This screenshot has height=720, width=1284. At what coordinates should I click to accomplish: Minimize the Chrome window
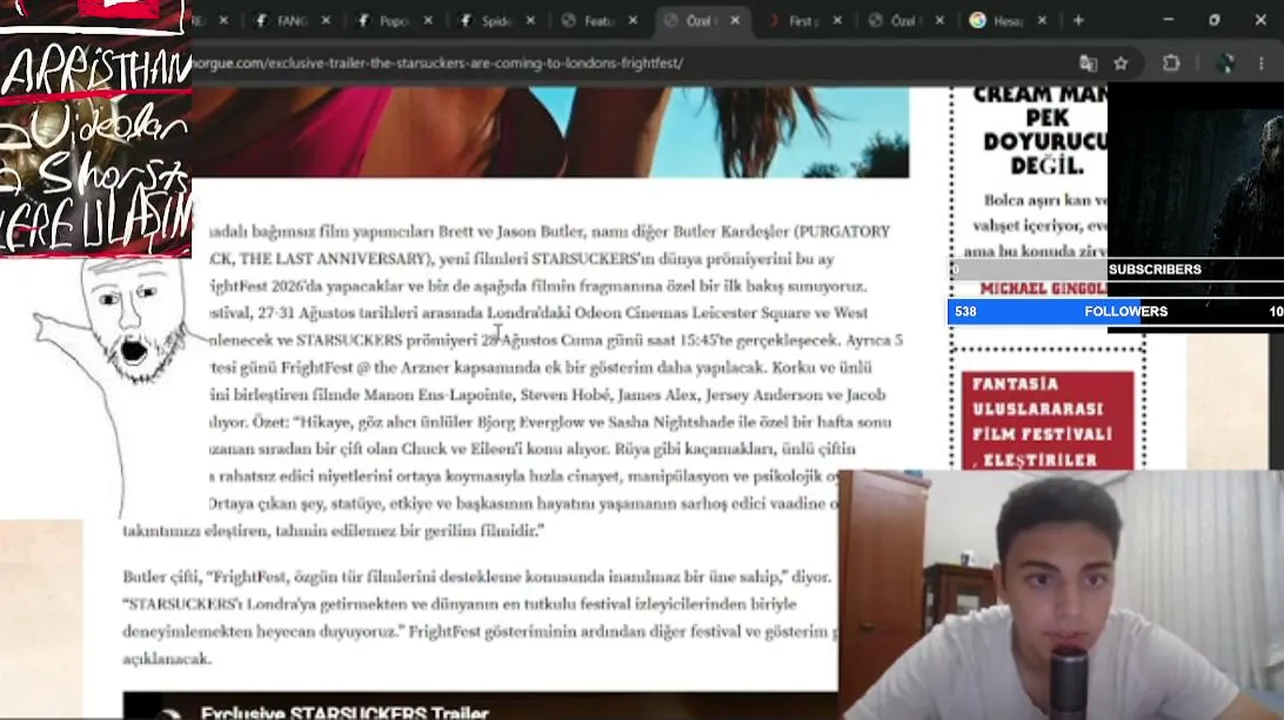coord(1169,20)
